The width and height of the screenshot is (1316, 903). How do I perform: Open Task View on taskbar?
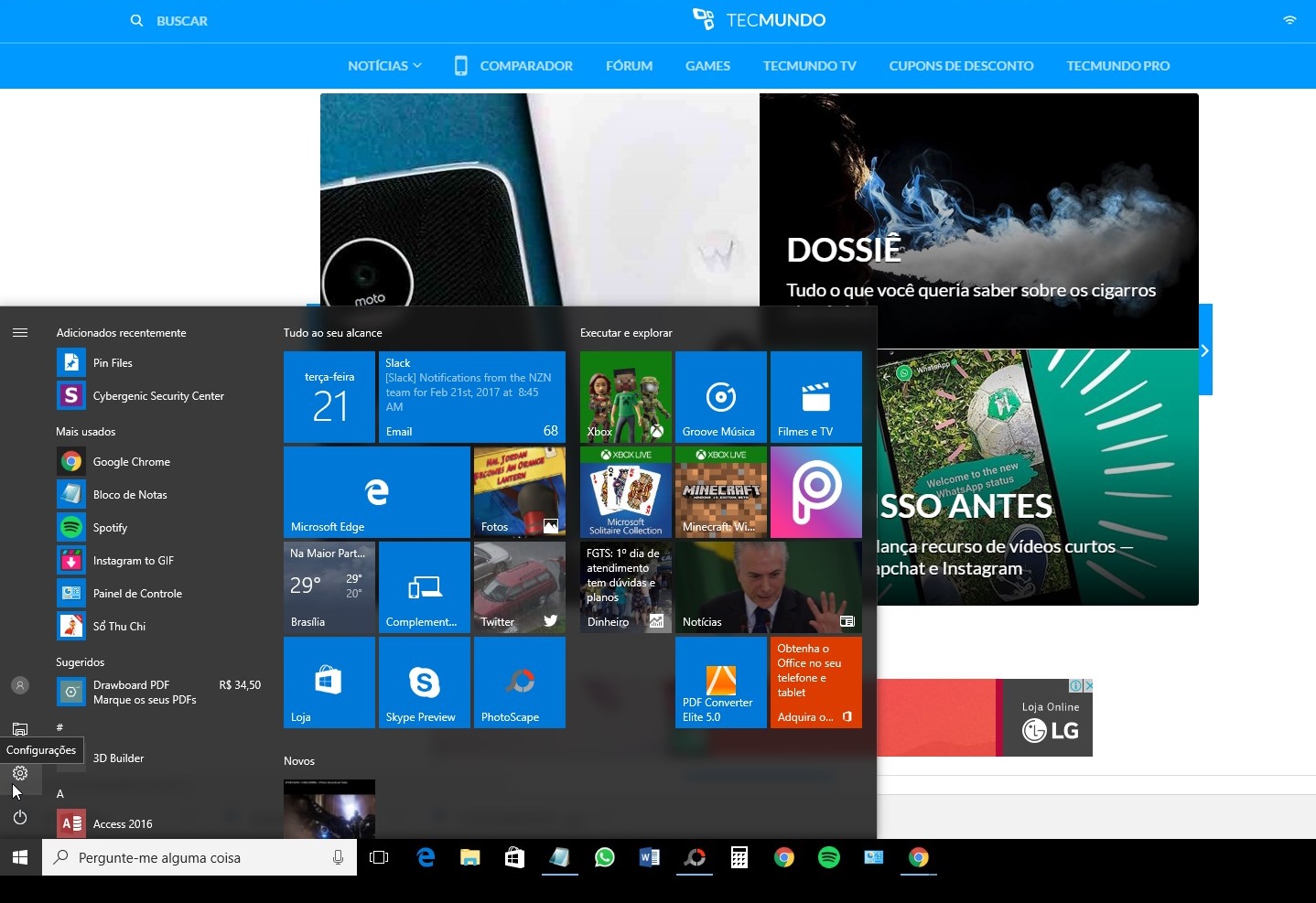tap(379, 857)
